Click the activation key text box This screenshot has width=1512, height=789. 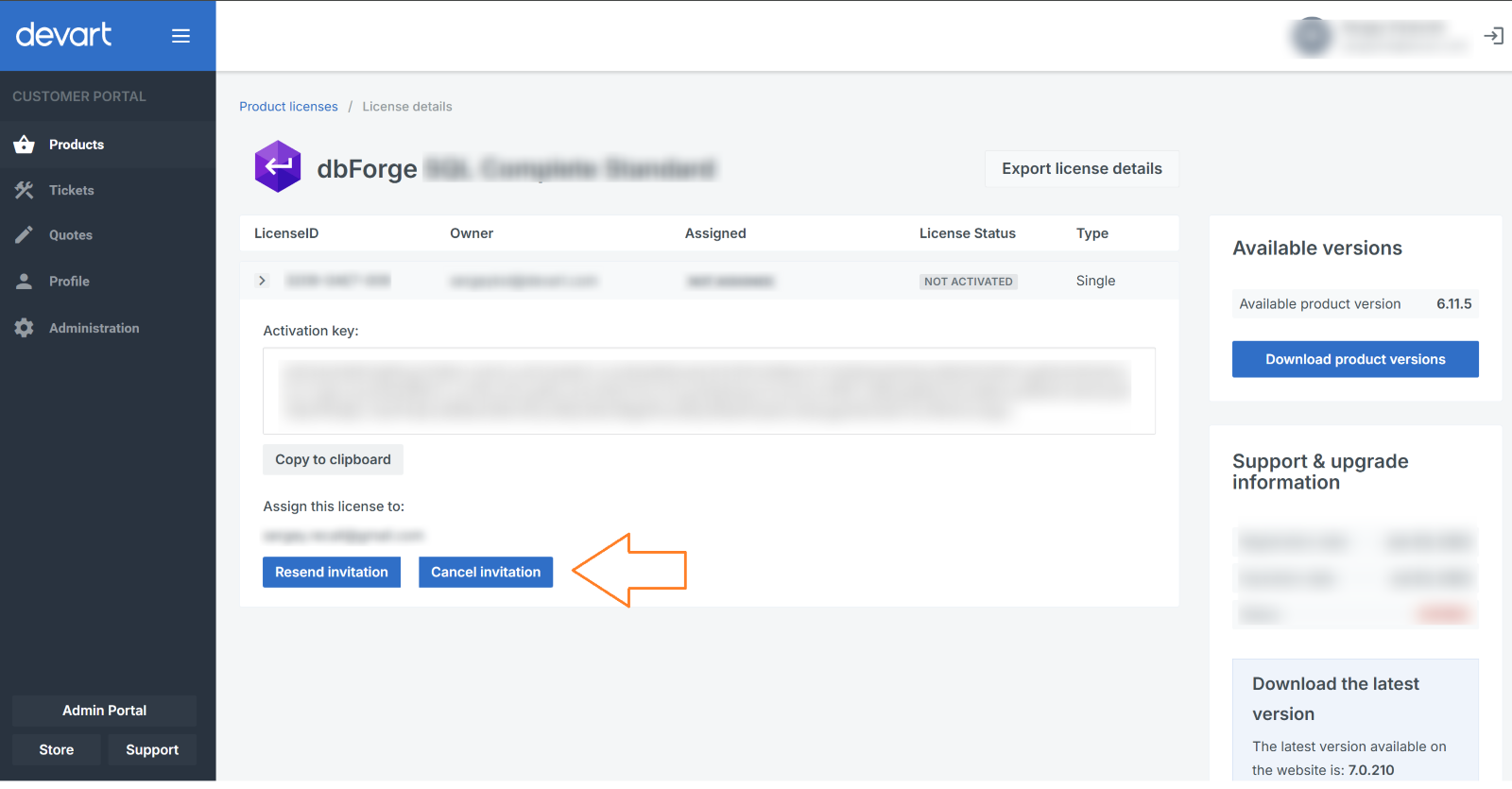[709, 391]
